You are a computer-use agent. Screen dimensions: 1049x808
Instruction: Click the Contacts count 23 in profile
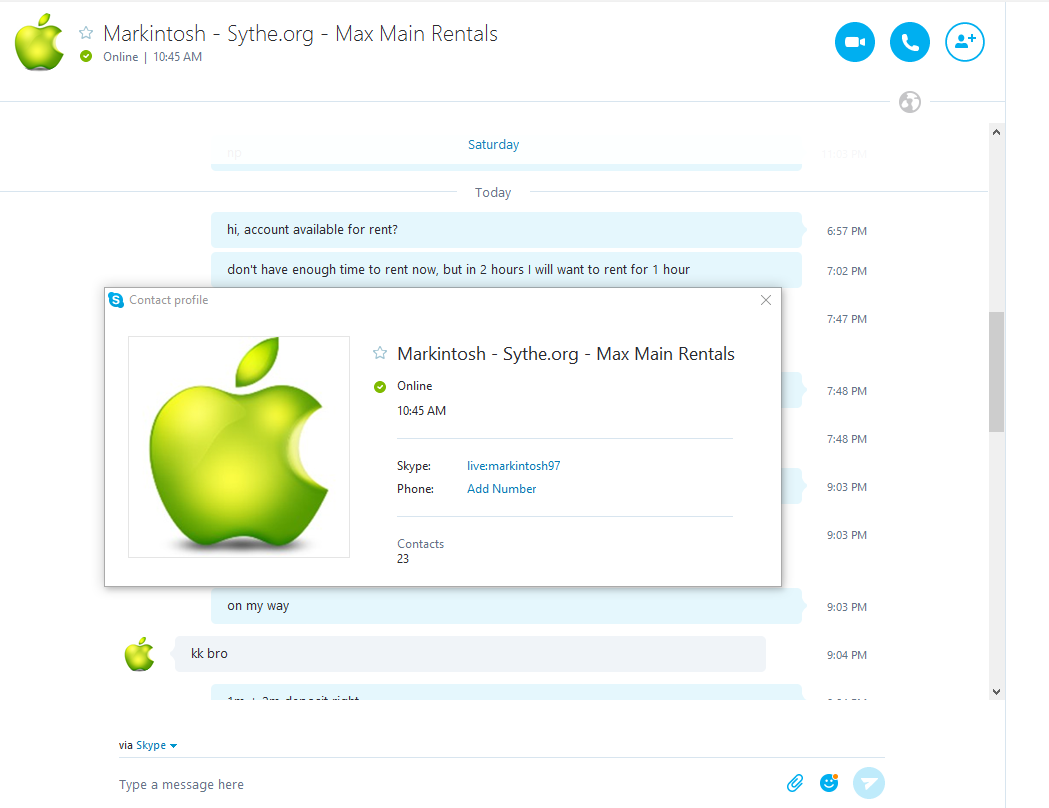coord(403,559)
